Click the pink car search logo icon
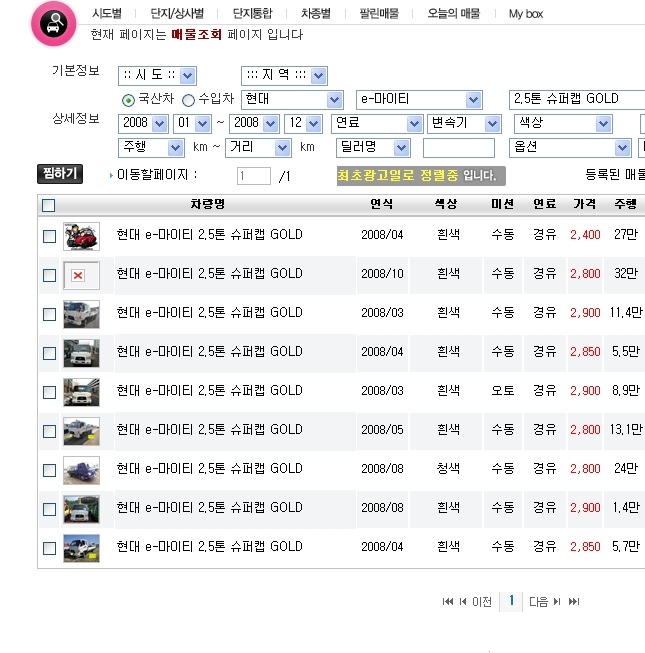This screenshot has width=645, height=653. pyautogui.click(x=54, y=24)
